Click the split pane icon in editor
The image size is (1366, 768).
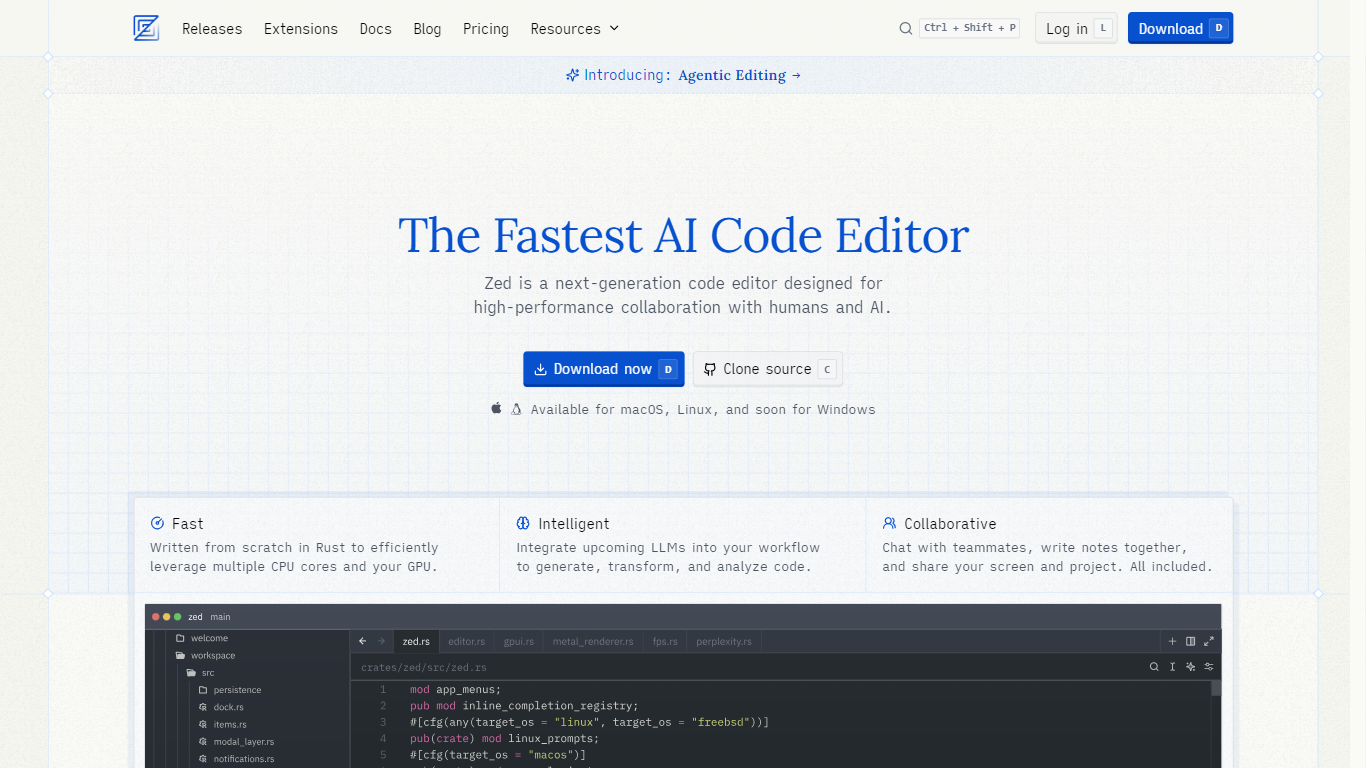pyautogui.click(x=1190, y=641)
